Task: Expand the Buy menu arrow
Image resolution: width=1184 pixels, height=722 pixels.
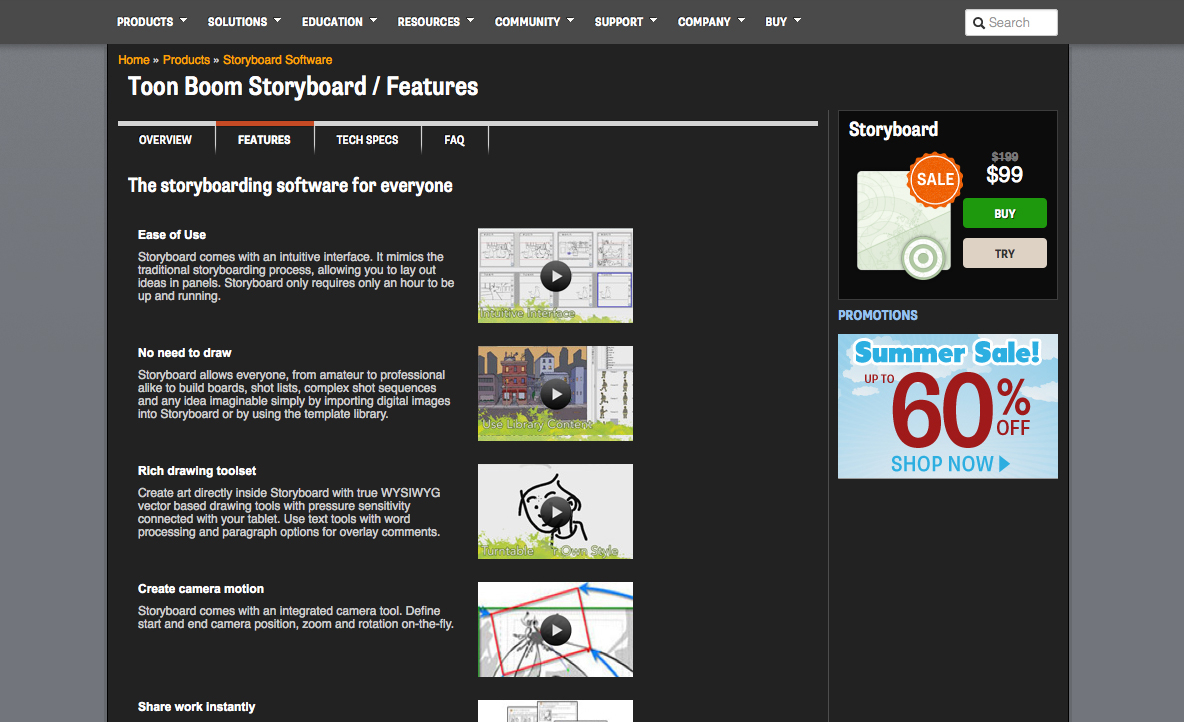Action: [797, 20]
